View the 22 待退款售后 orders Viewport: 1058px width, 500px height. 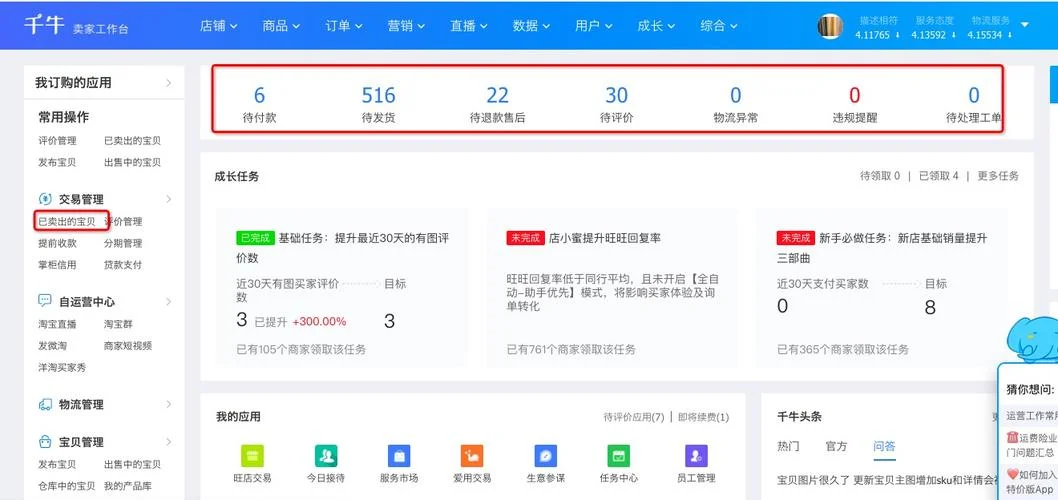pyautogui.click(x=497, y=104)
